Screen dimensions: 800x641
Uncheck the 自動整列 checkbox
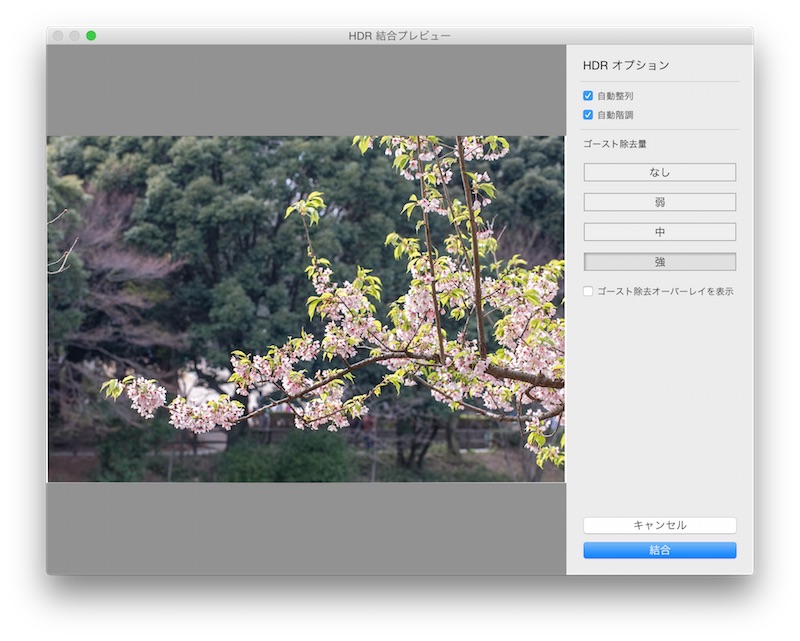588,96
